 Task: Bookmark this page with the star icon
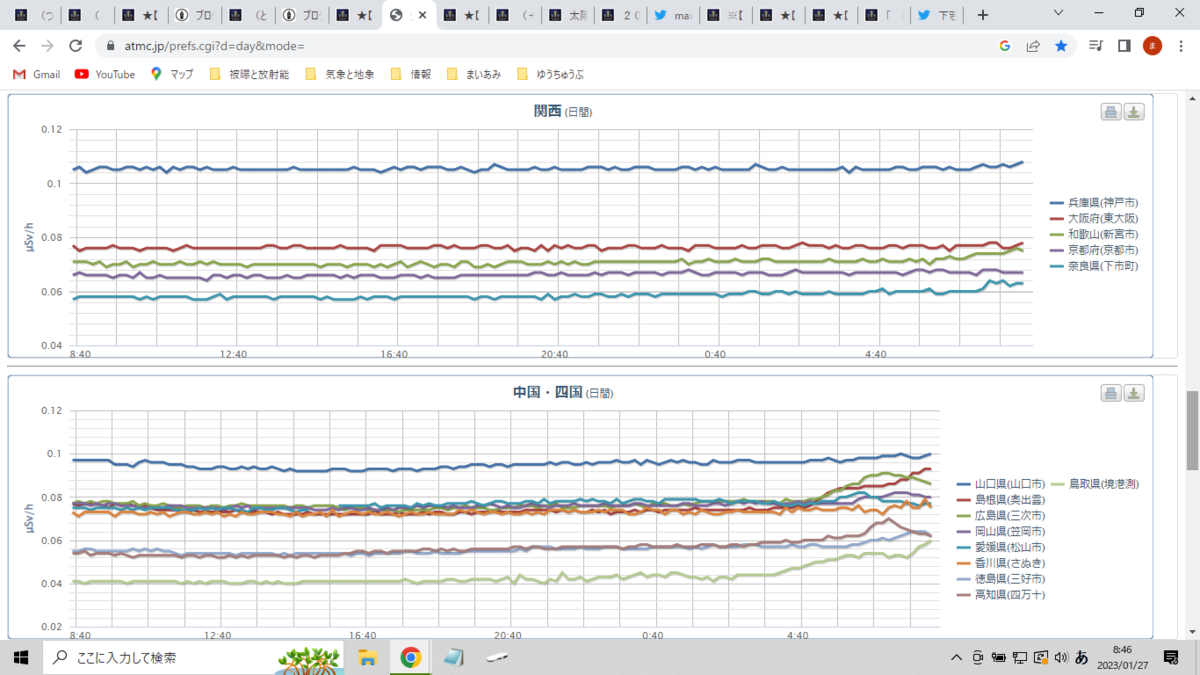pos(1061,46)
